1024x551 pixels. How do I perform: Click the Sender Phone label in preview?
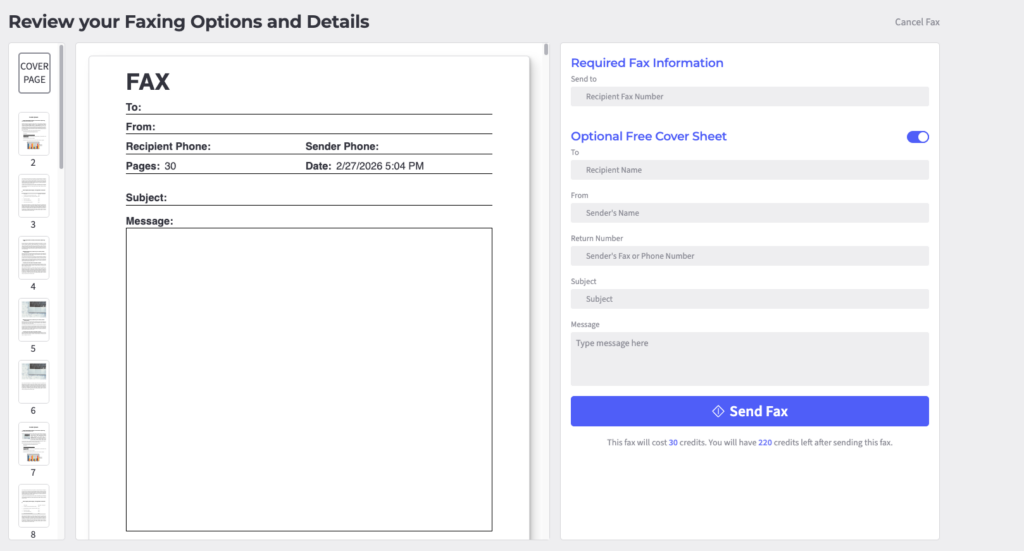[342, 147]
